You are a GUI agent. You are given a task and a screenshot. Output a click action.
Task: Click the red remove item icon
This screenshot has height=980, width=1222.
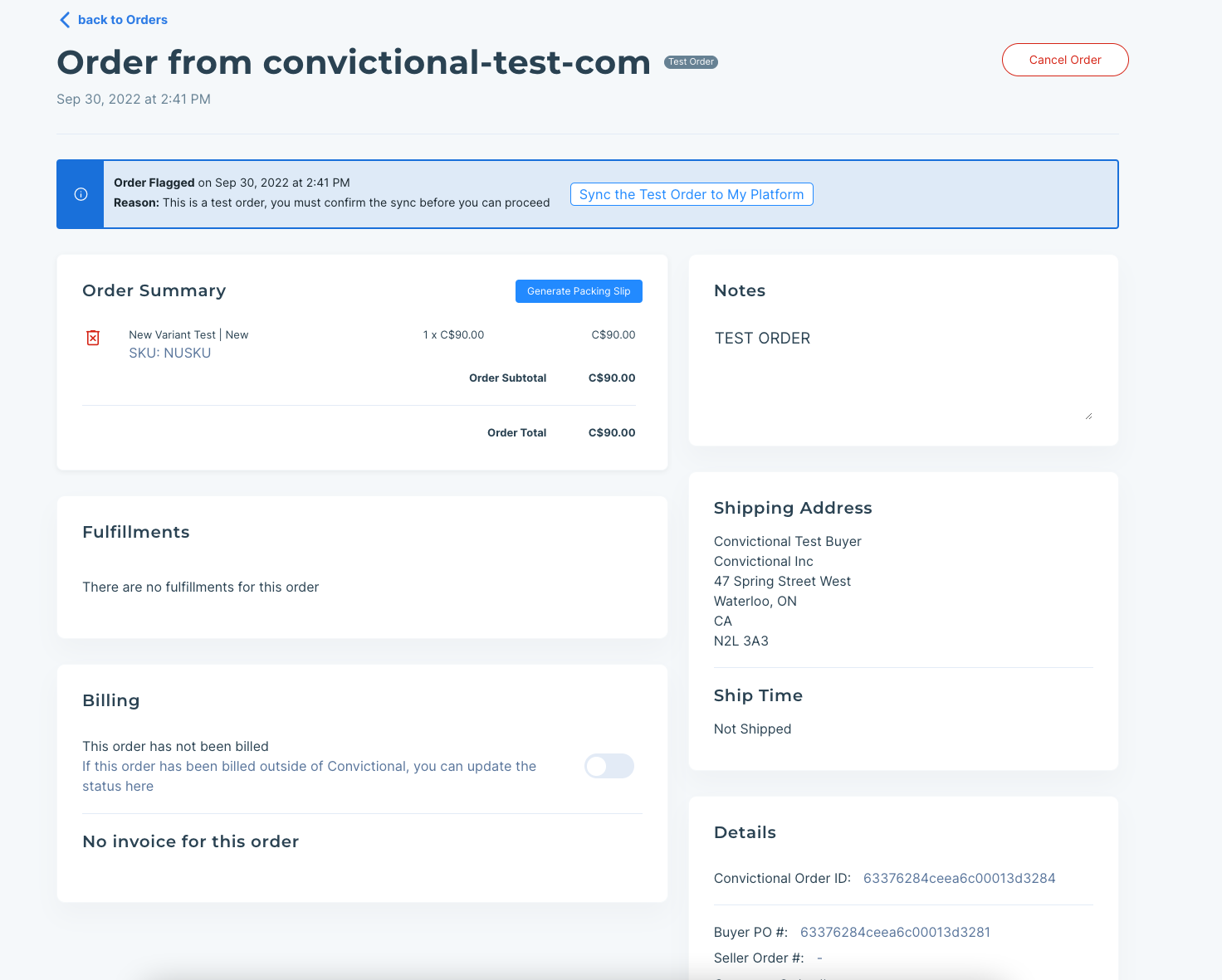point(93,338)
